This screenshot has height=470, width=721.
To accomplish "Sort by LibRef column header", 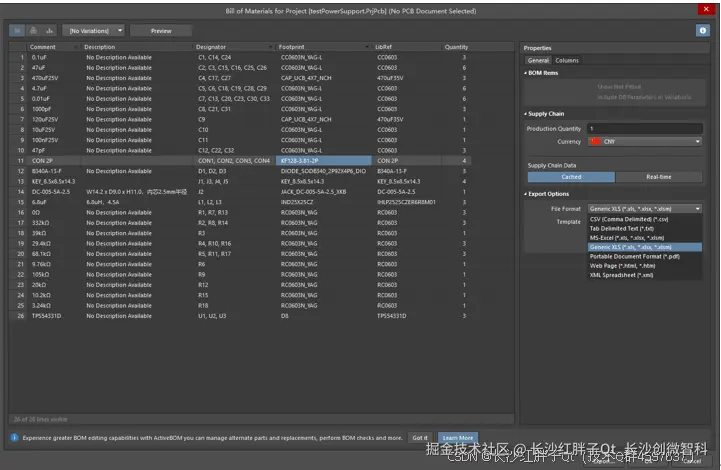I will pyautogui.click(x=383, y=47).
